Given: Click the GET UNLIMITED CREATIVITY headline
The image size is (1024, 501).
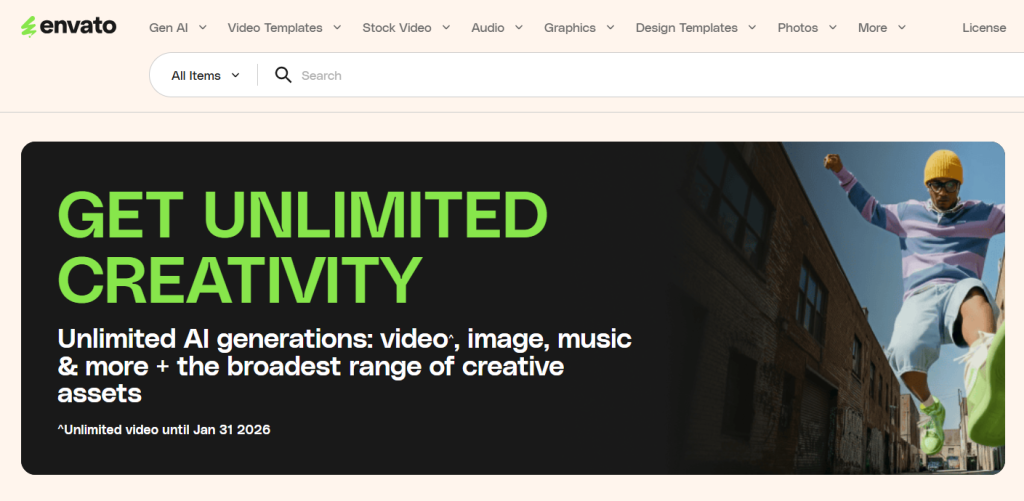Looking at the screenshot, I should pyautogui.click(x=302, y=248).
